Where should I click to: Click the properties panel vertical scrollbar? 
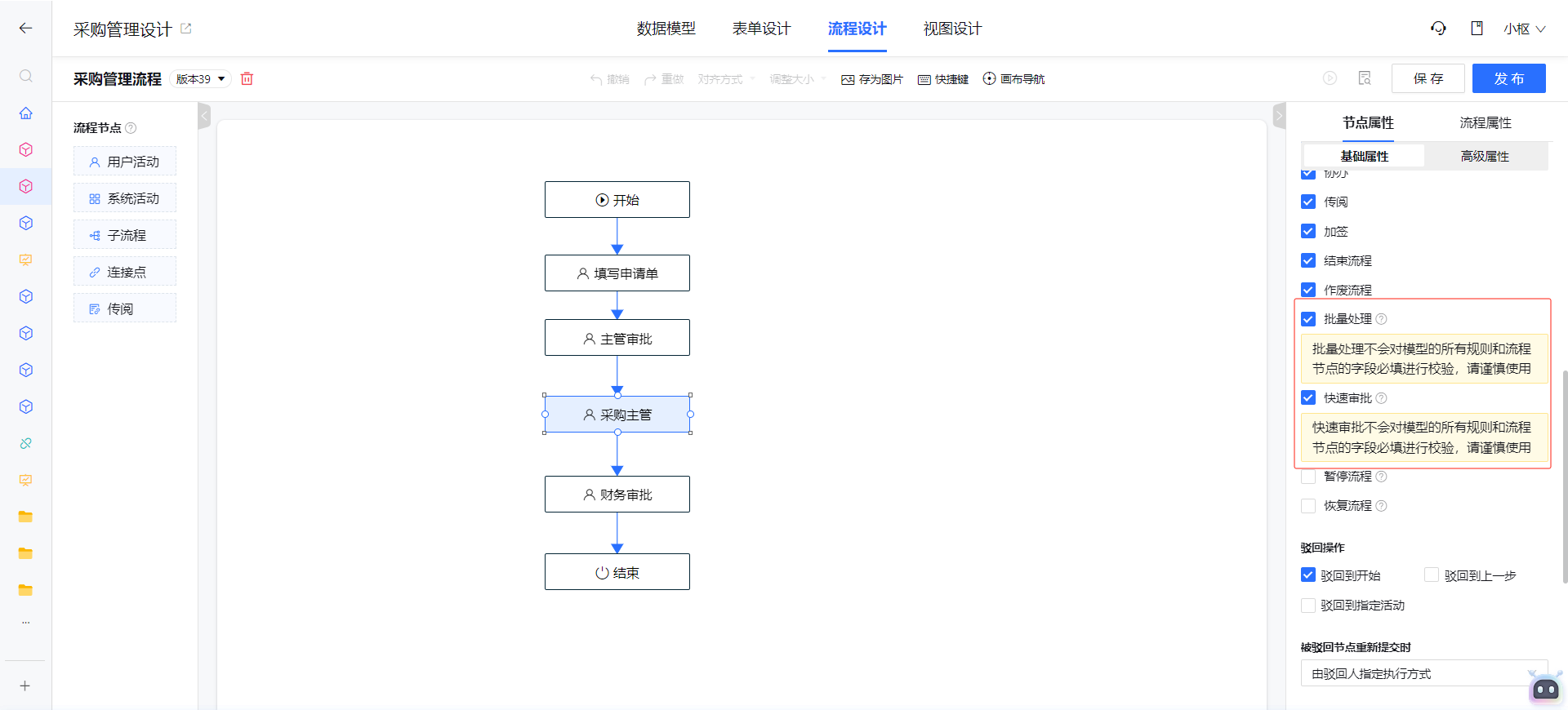[1564, 477]
